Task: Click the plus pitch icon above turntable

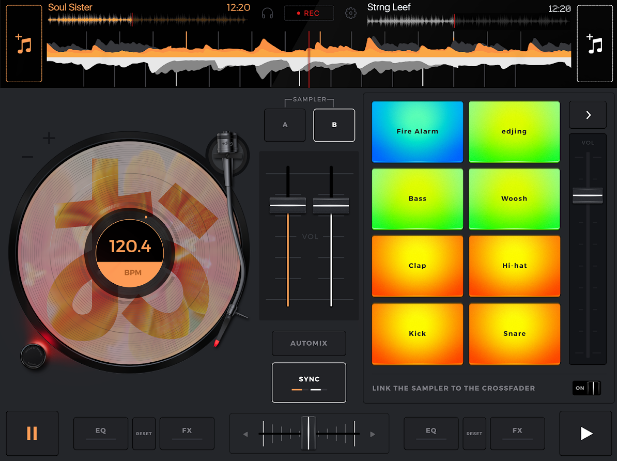Action: [49, 138]
